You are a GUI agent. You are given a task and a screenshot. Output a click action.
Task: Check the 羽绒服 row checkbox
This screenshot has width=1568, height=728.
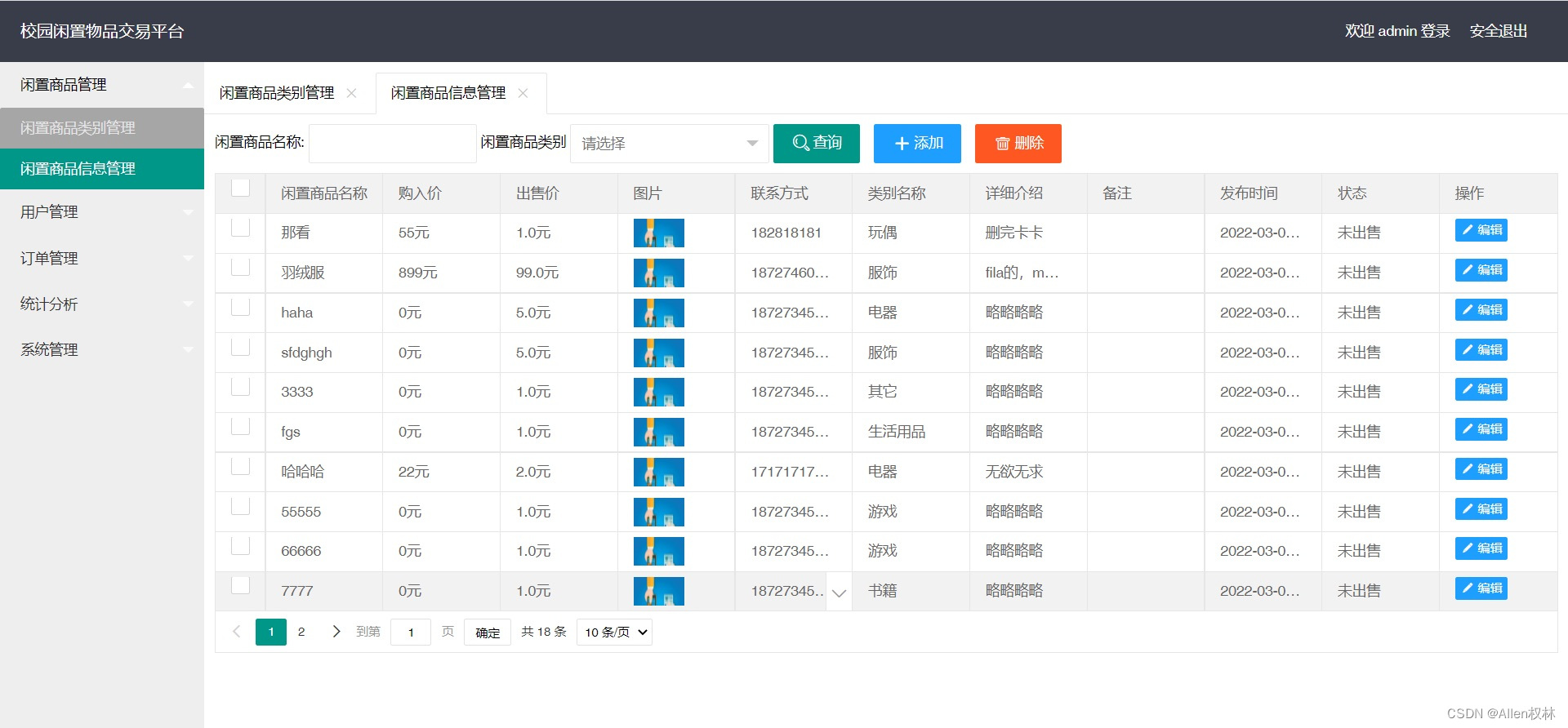(x=240, y=267)
